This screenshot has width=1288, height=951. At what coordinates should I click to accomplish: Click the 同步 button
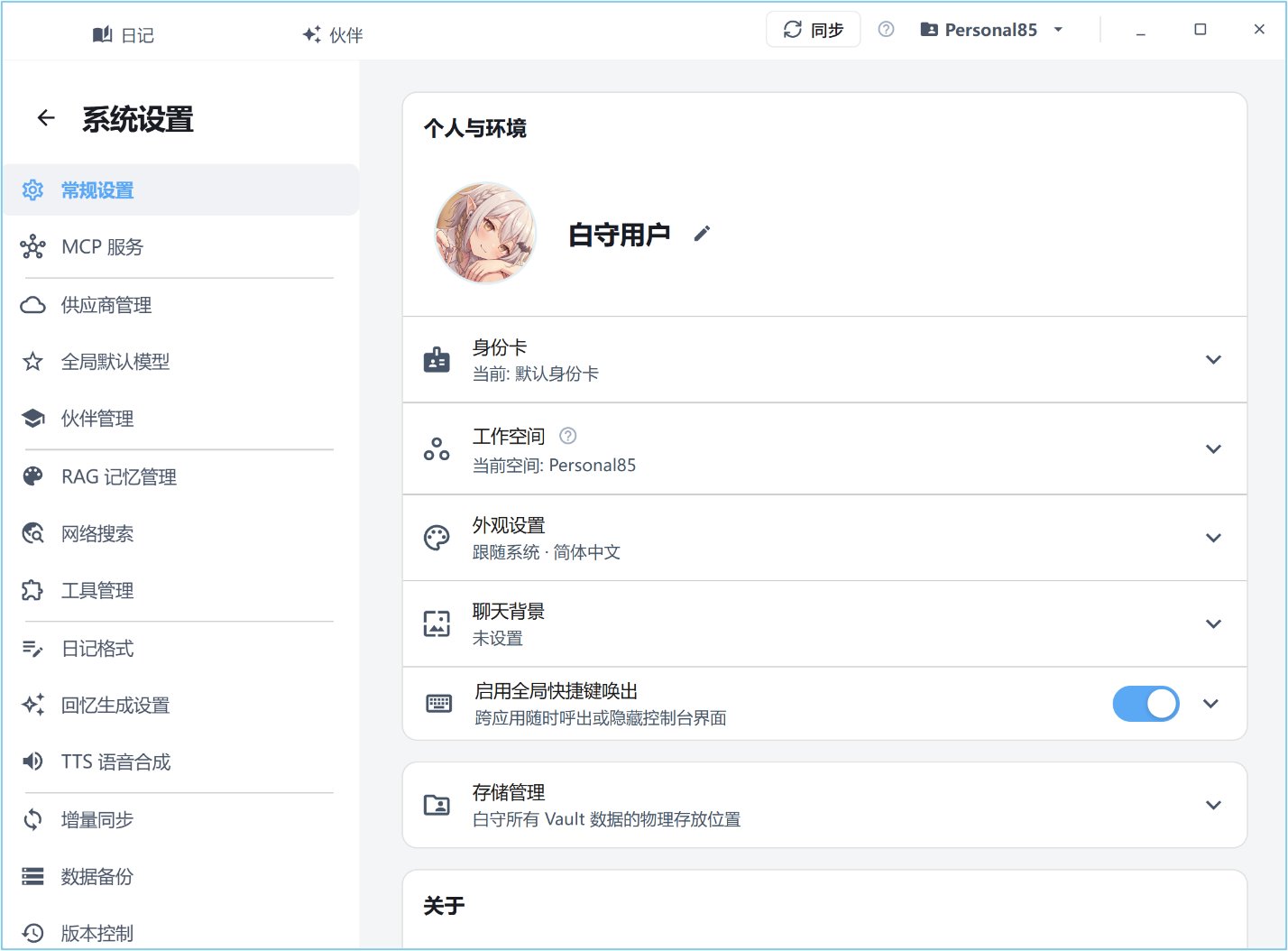pyautogui.click(x=813, y=30)
